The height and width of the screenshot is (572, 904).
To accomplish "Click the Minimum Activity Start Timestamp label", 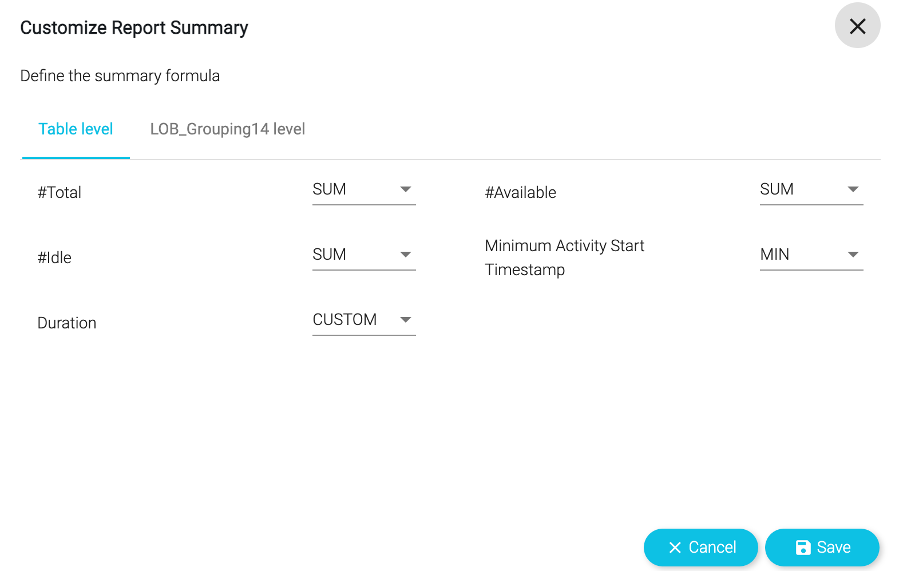I will coord(565,257).
